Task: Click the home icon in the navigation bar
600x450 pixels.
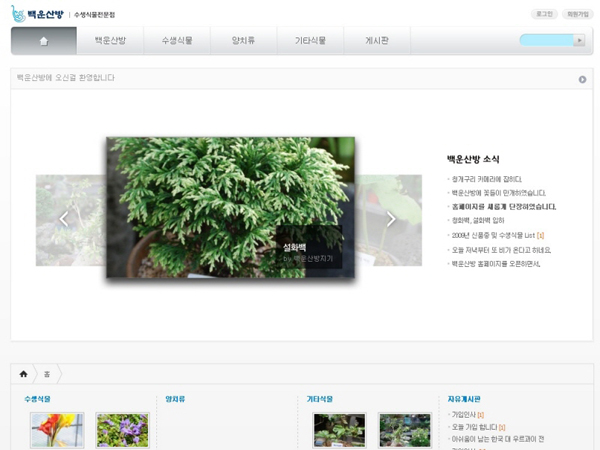Action: click(44, 41)
